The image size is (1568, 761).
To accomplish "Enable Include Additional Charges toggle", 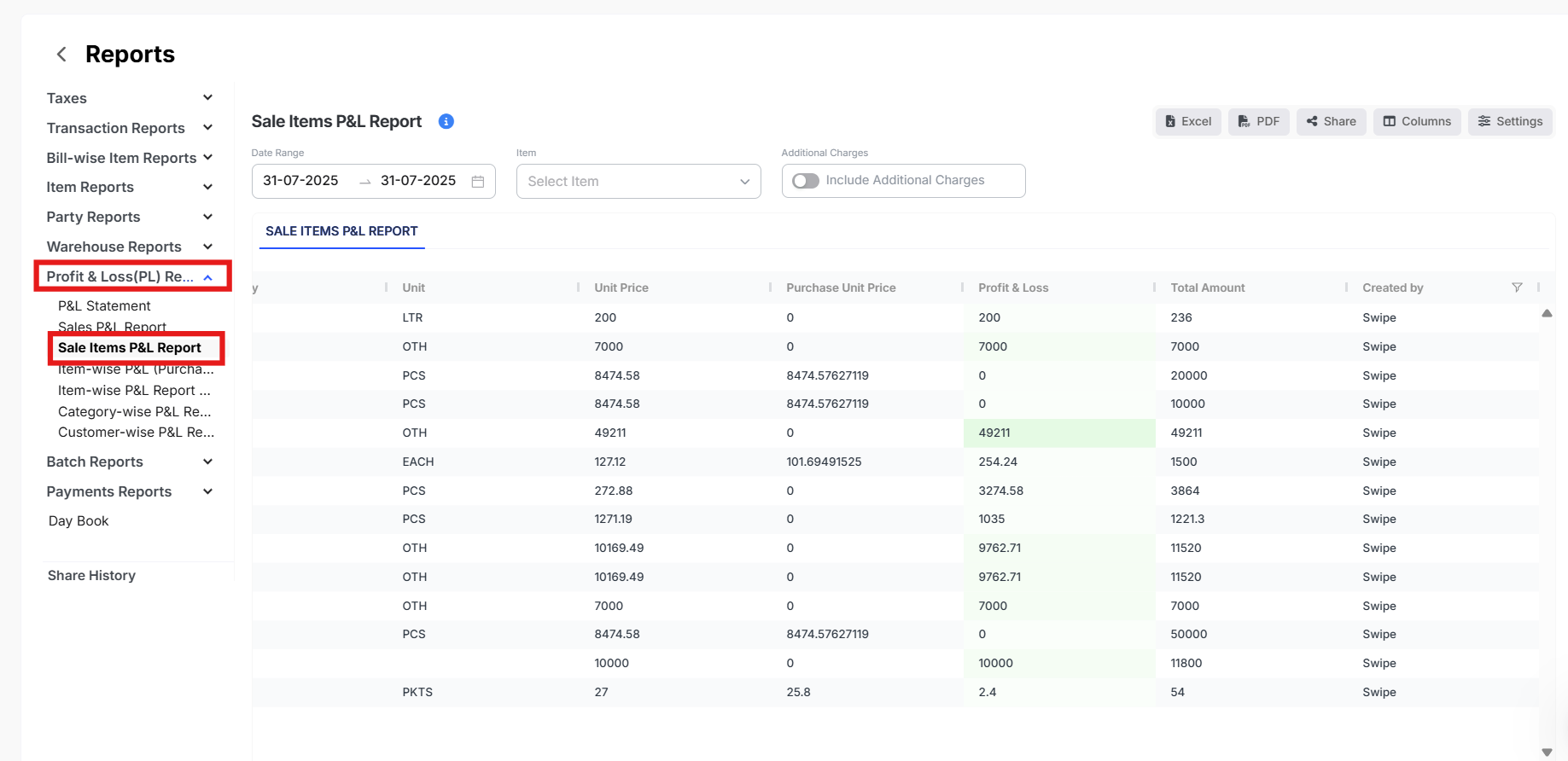I will (x=806, y=181).
